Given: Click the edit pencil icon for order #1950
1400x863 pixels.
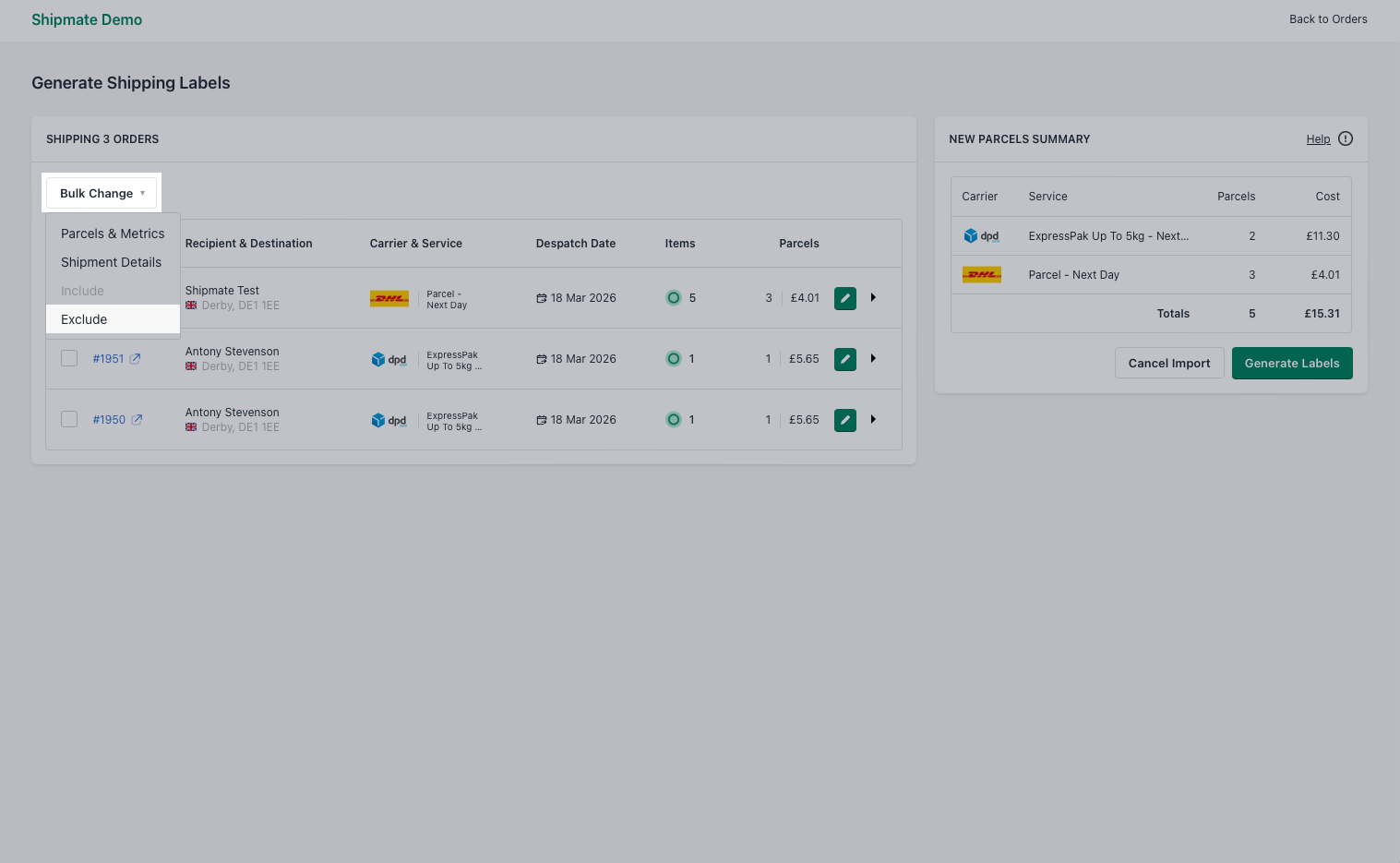Looking at the screenshot, I should 844,419.
